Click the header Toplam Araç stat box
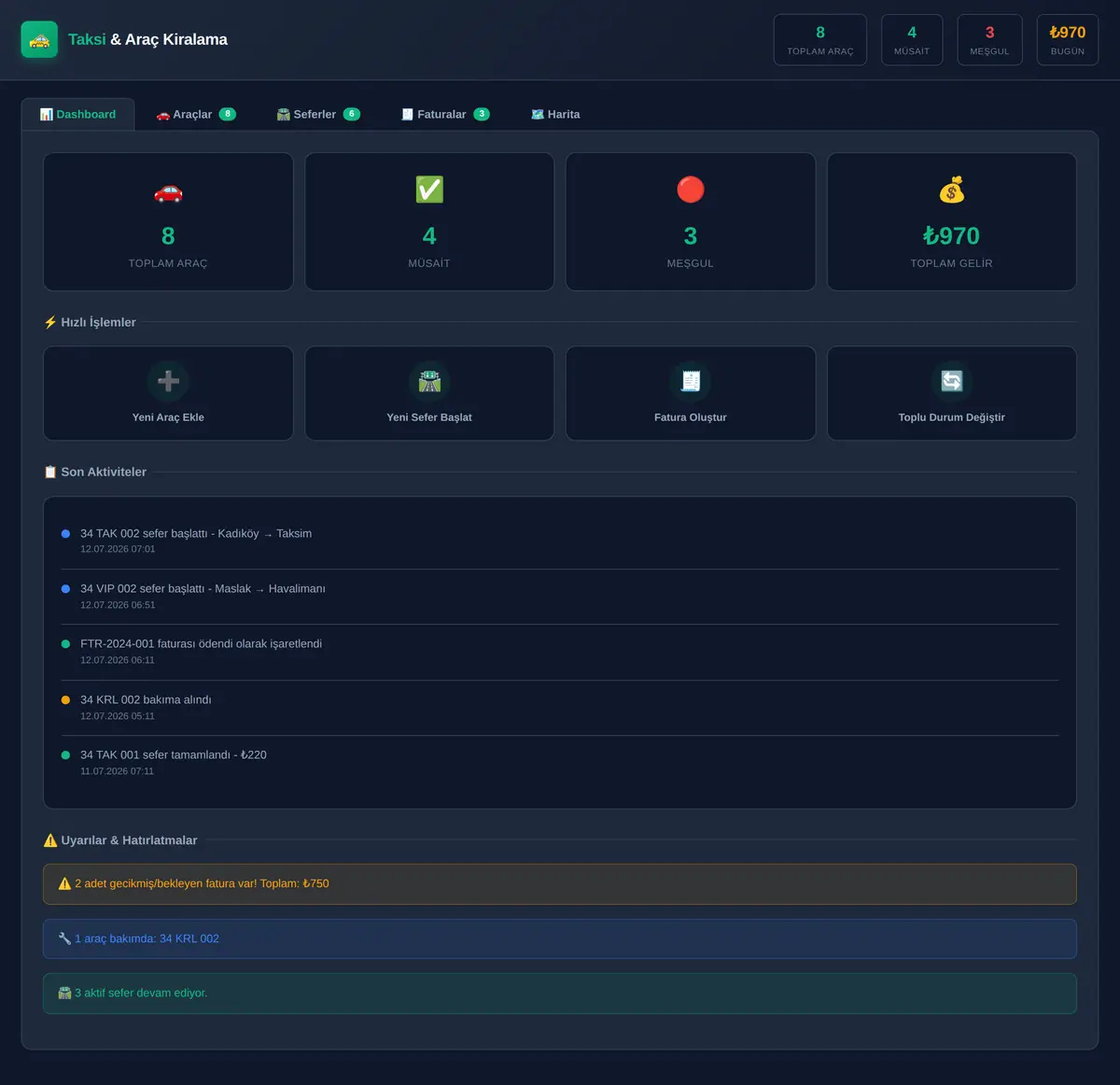 (x=820, y=40)
